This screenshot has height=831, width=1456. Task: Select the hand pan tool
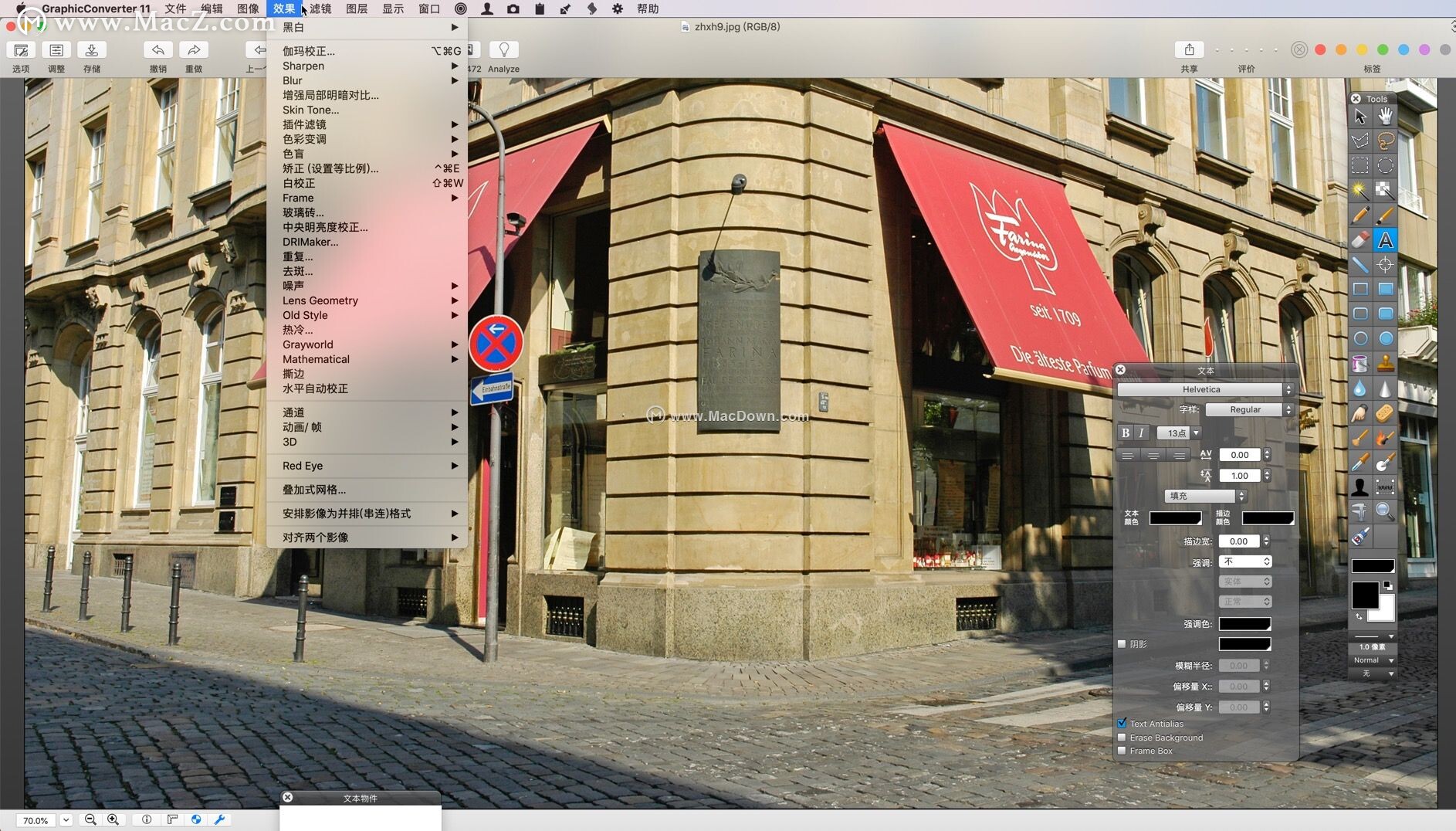point(1386,117)
